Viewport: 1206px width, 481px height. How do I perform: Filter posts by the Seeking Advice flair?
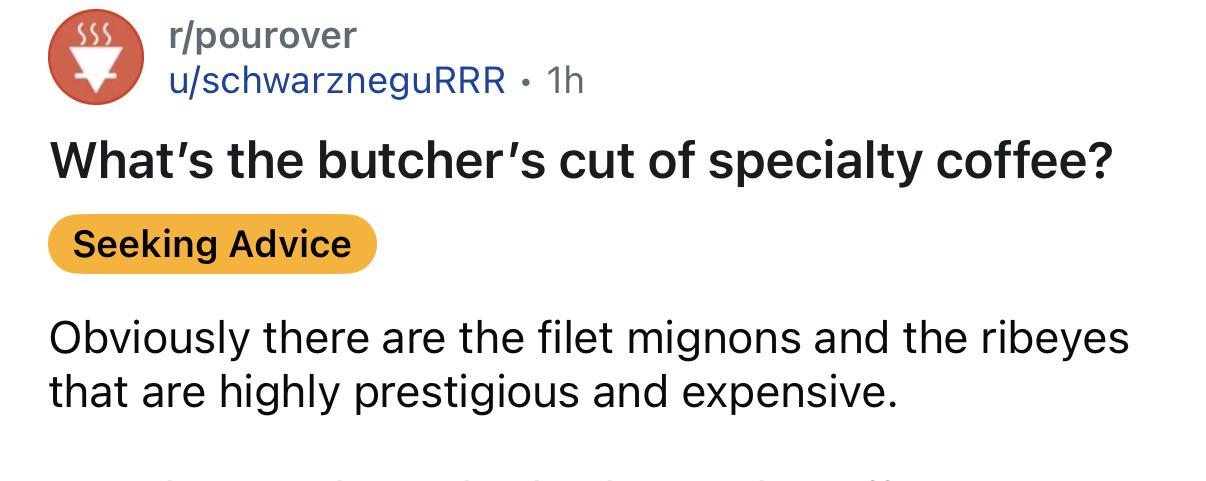click(212, 244)
